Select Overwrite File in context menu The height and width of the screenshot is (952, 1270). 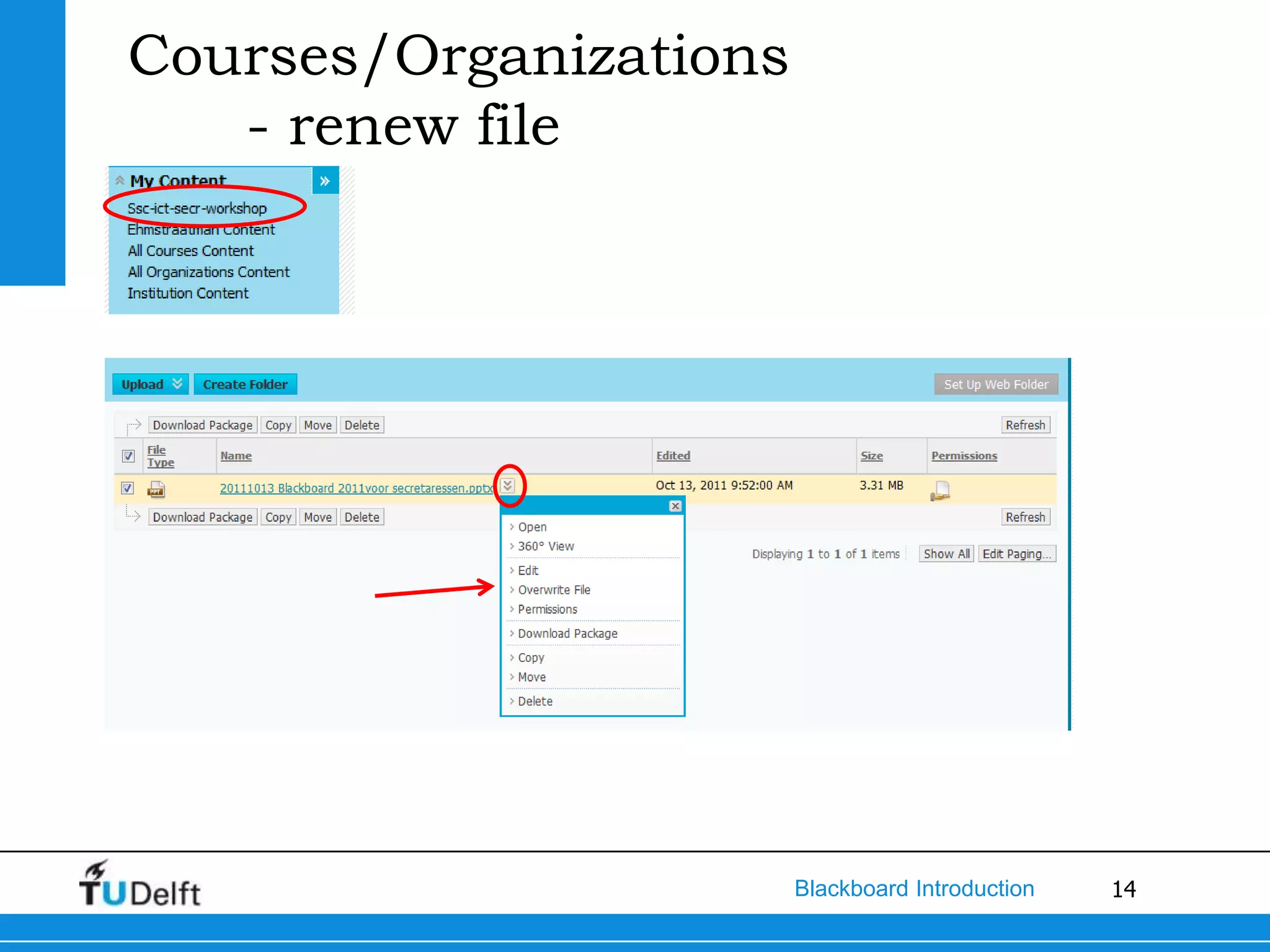[x=554, y=590]
